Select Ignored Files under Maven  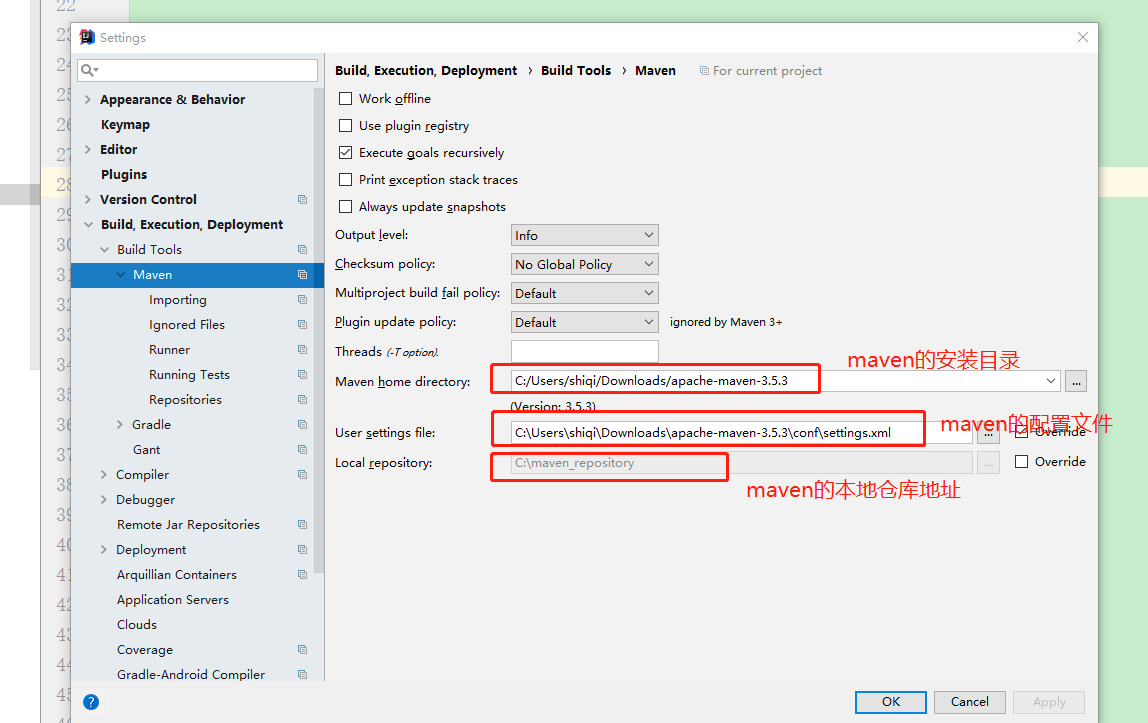pos(187,324)
